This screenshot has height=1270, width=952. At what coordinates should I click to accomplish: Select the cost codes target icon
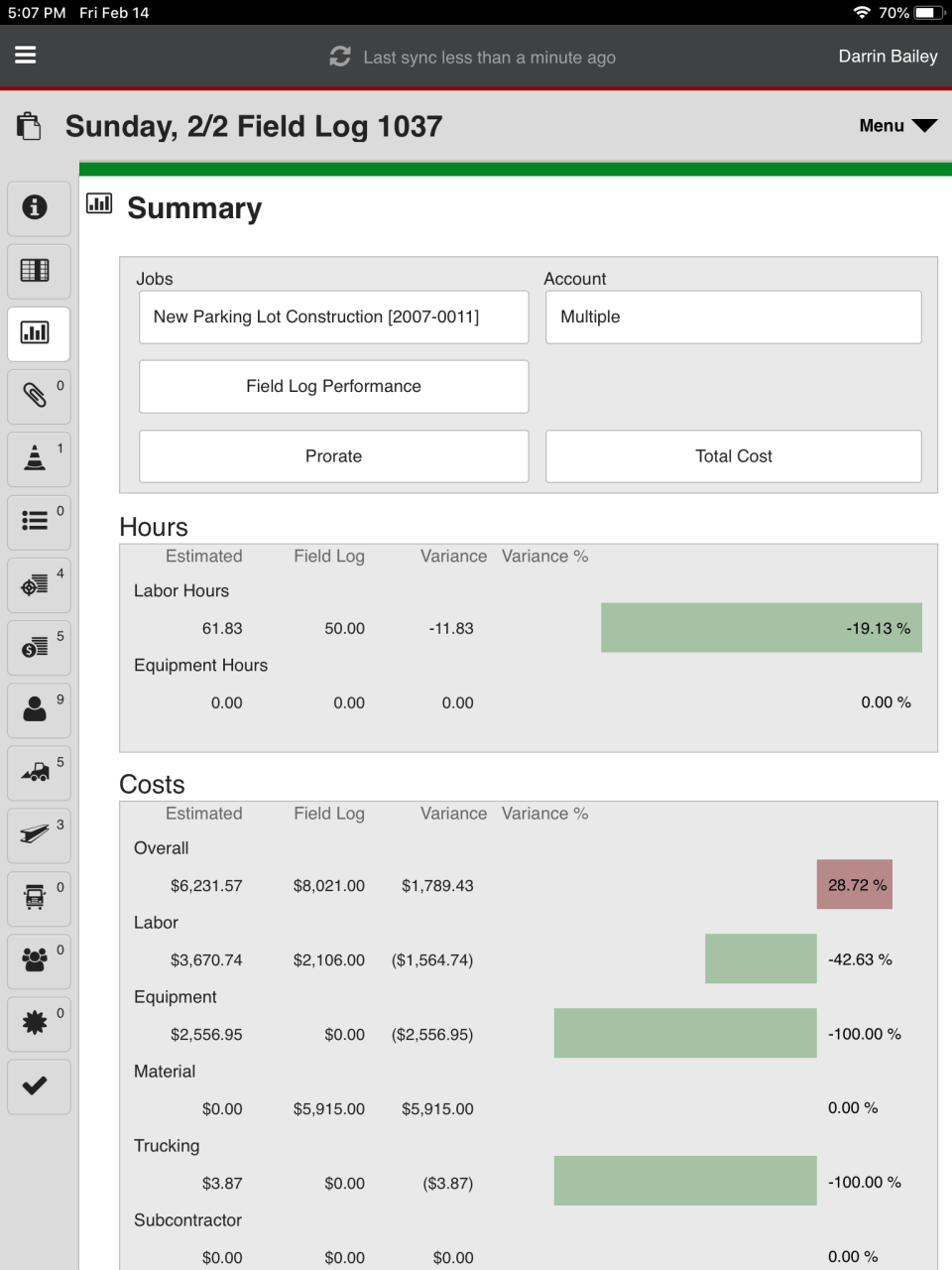[38, 584]
